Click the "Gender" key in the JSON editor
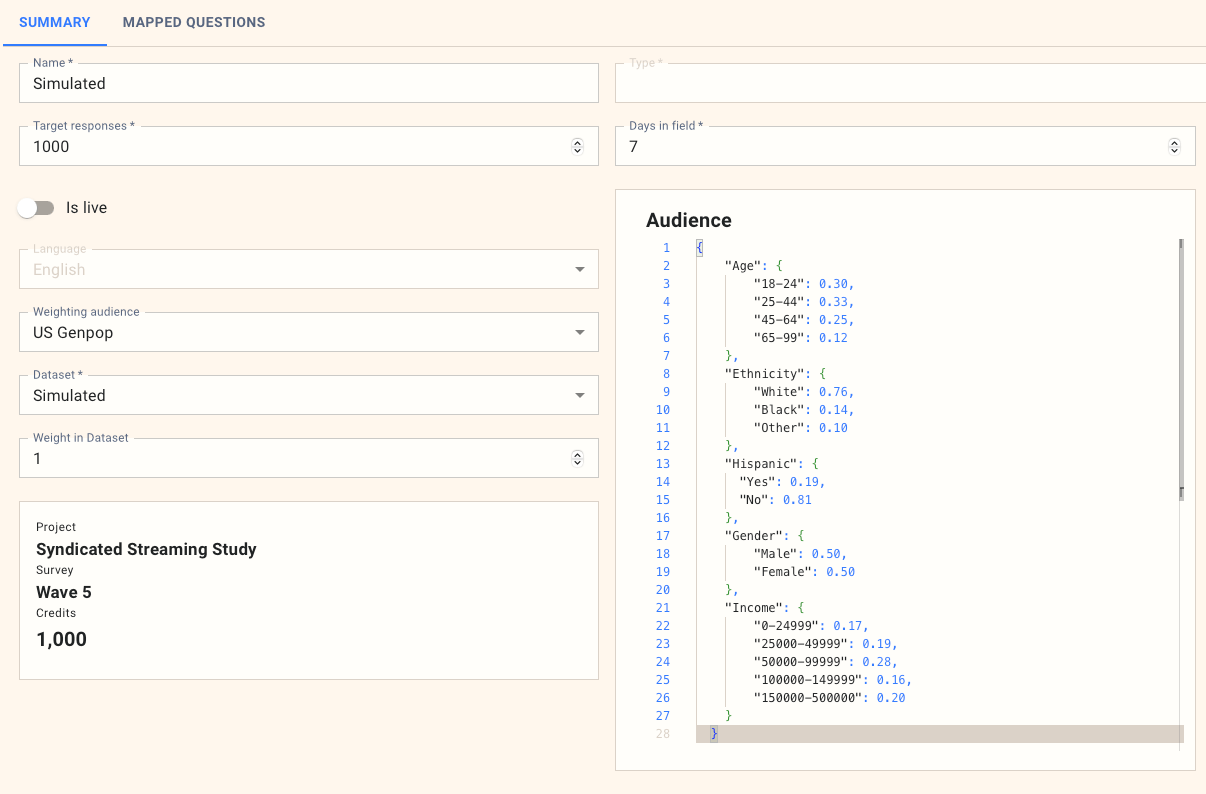Image resolution: width=1206 pixels, height=794 pixels. pos(752,536)
